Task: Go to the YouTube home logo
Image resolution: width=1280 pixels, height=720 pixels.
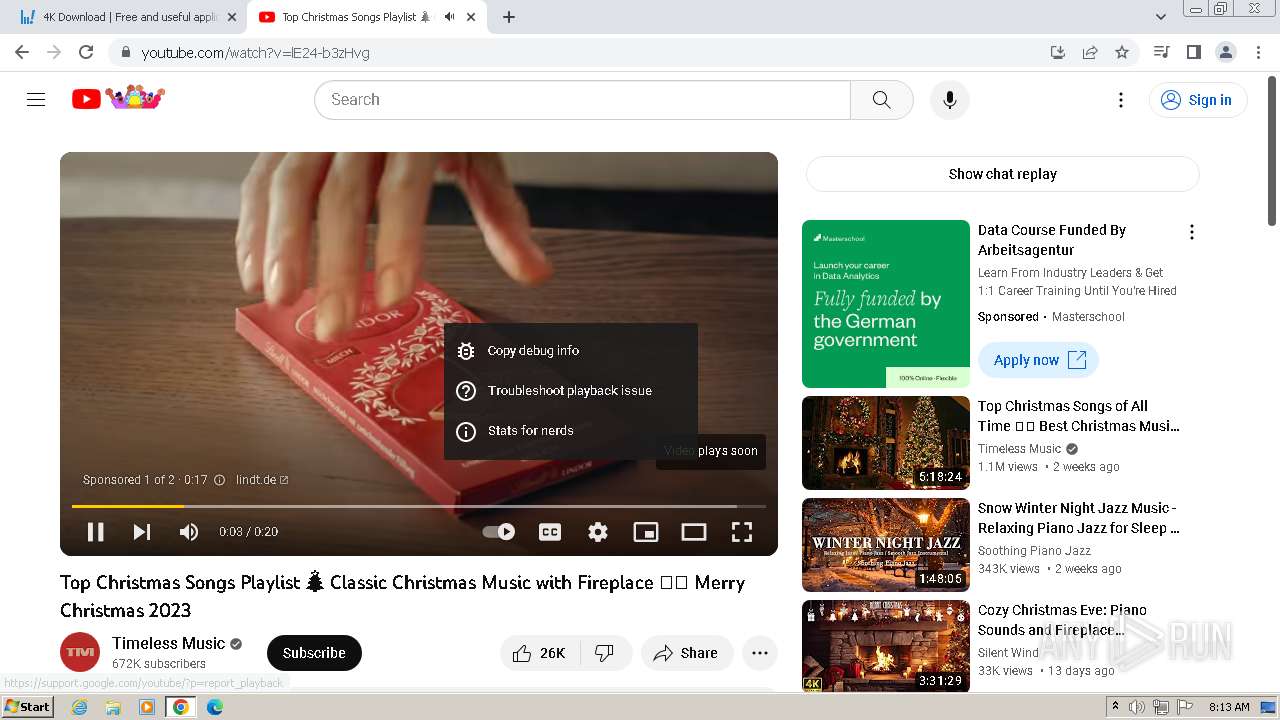Action: [x=118, y=98]
